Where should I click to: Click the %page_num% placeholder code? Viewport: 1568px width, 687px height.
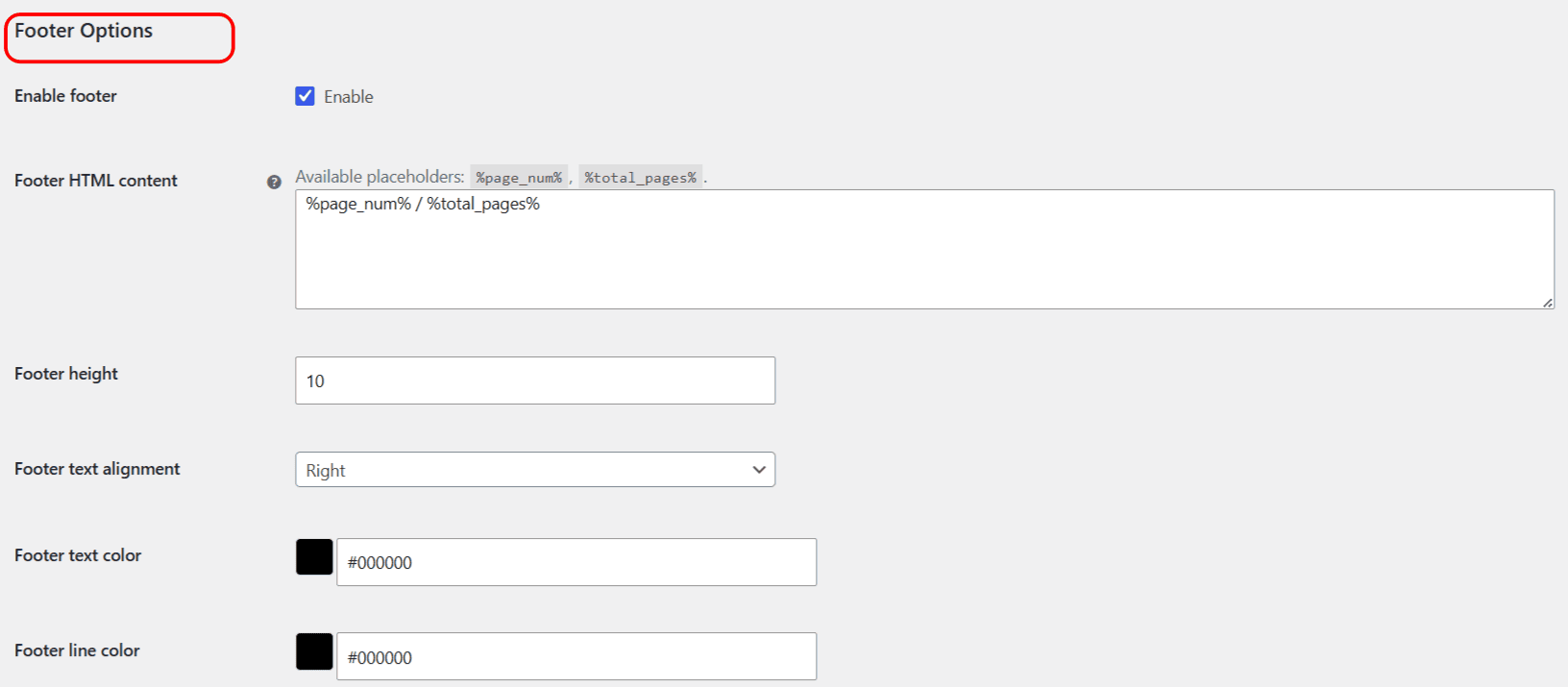tap(519, 178)
